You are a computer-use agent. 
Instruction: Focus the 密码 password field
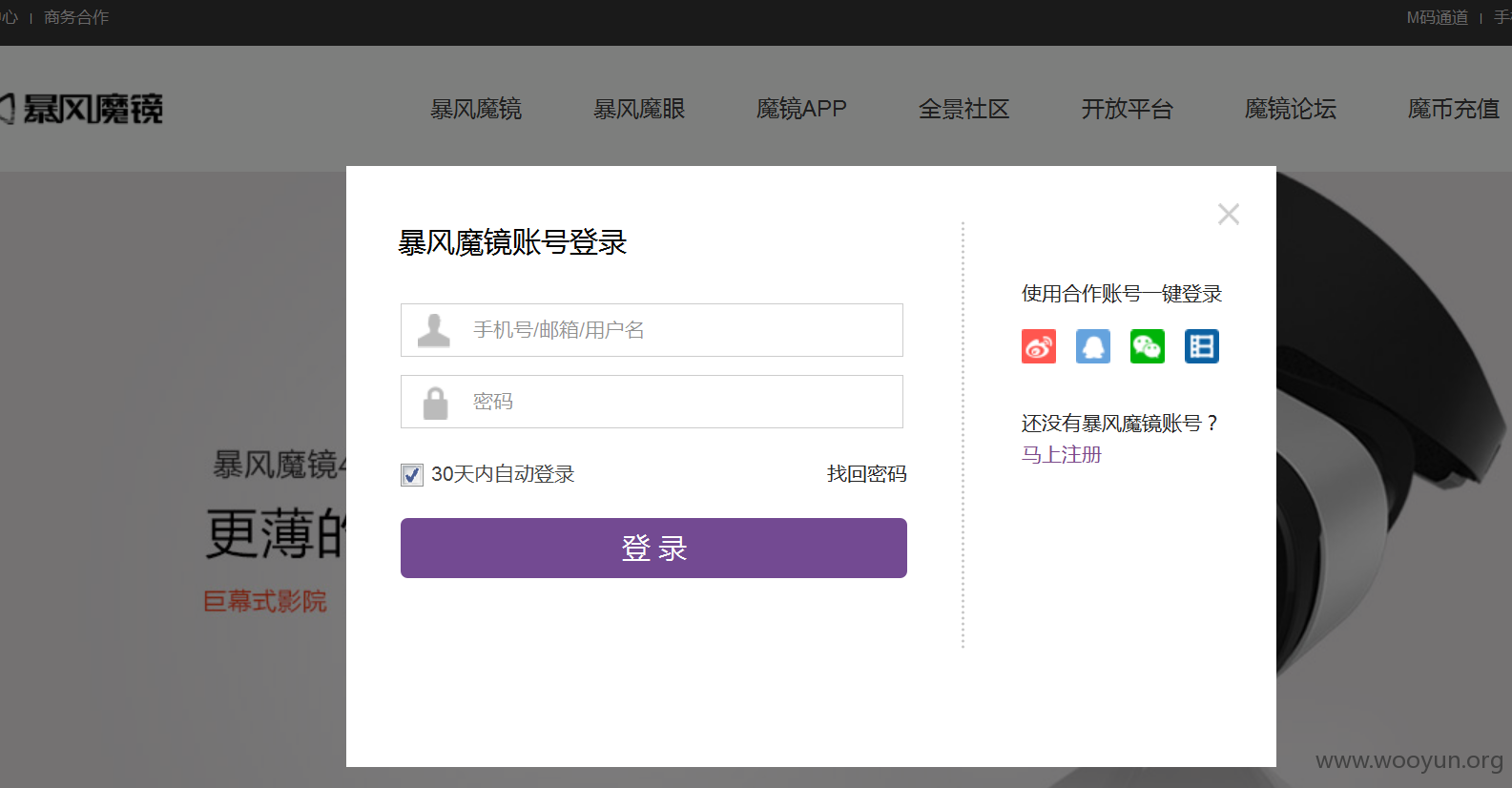[652, 402]
